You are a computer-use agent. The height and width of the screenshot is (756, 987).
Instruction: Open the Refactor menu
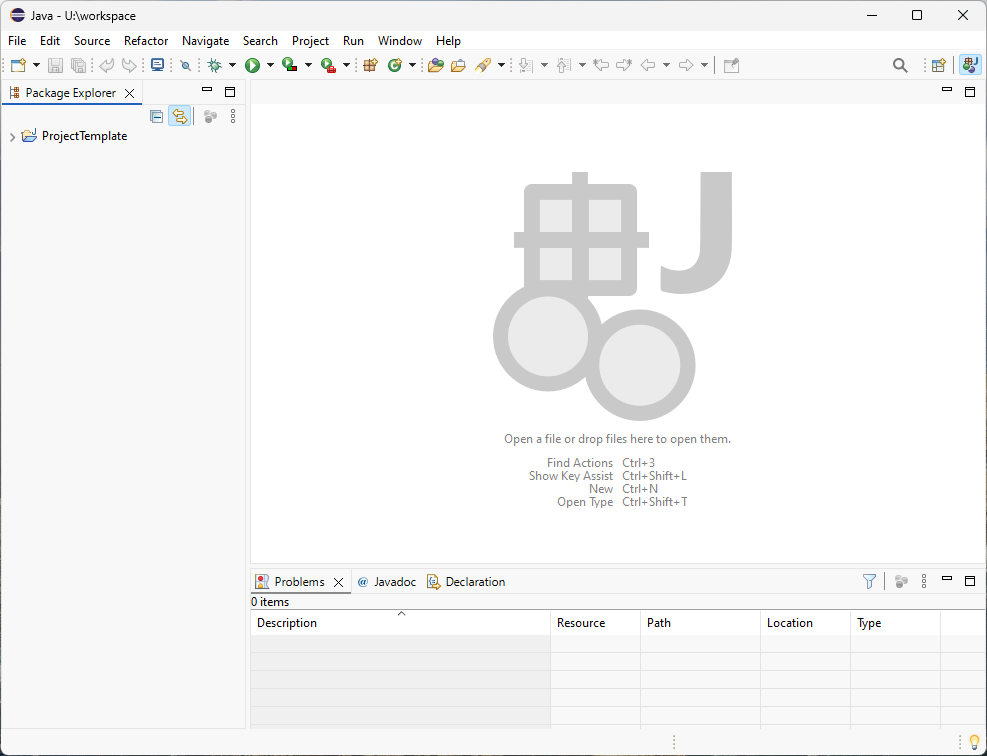click(146, 41)
